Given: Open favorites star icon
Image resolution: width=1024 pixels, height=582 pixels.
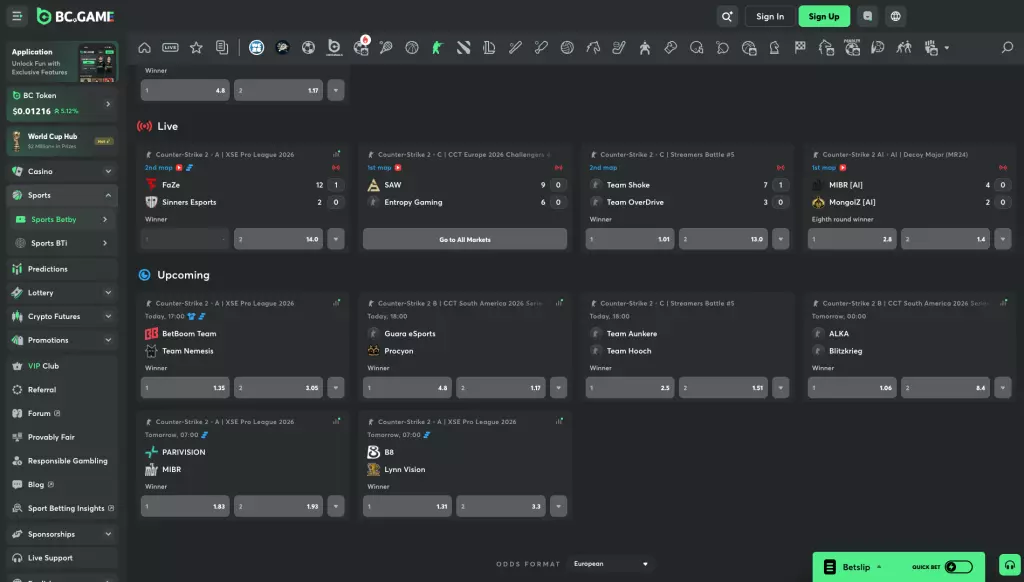Looking at the screenshot, I should click(x=196, y=48).
